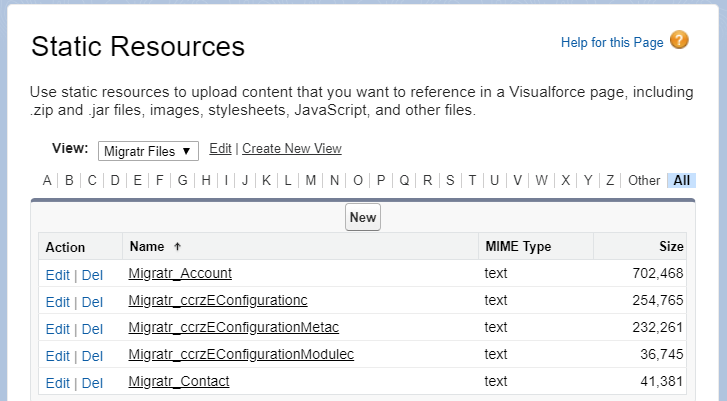Open the Migratr_Contact resource link
This screenshot has height=401, width=727.
[179, 381]
